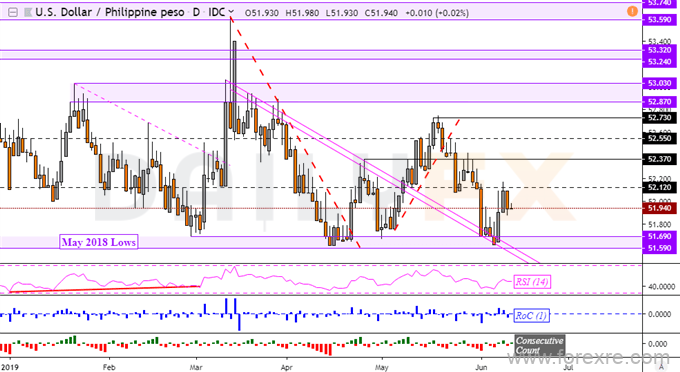Select the black 52.120 price label
The width and height of the screenshot is (680, 372).
[x=659, y=187]
